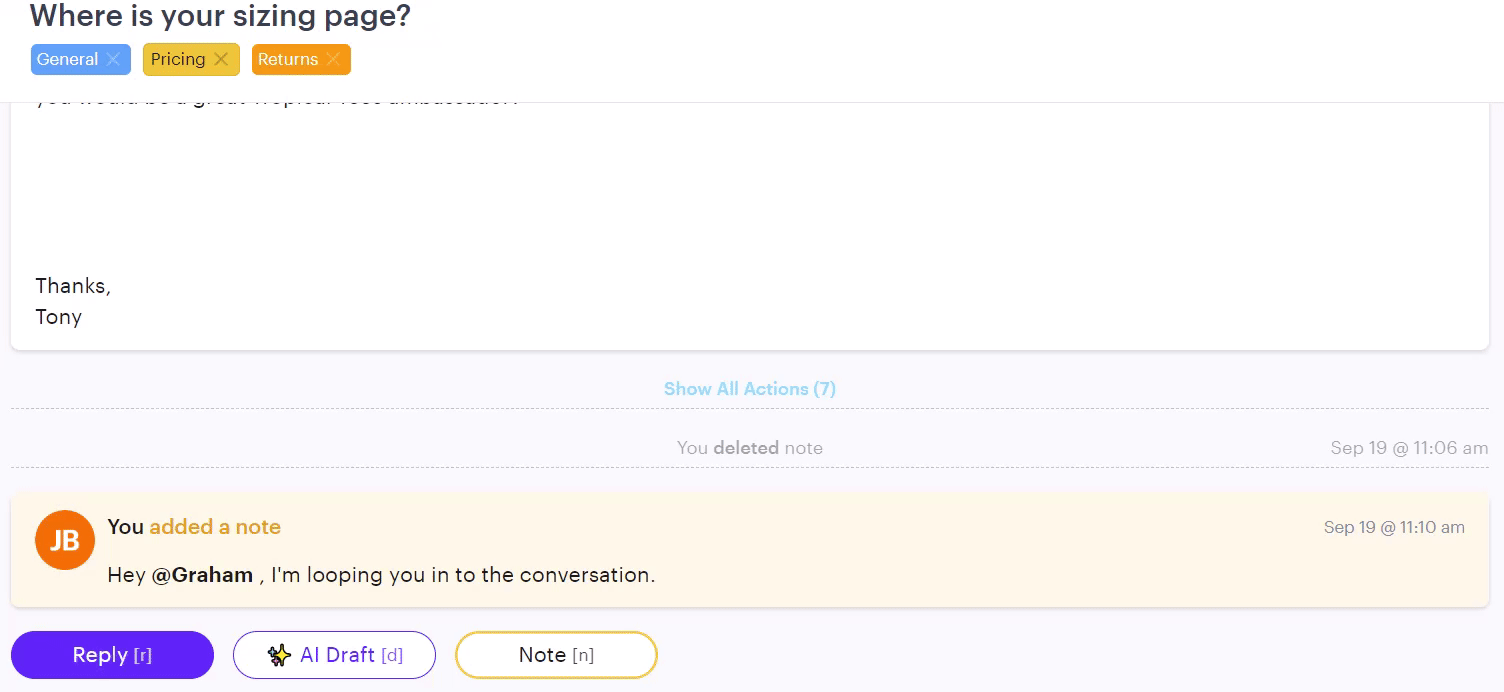Open the Note composer button

556,656
